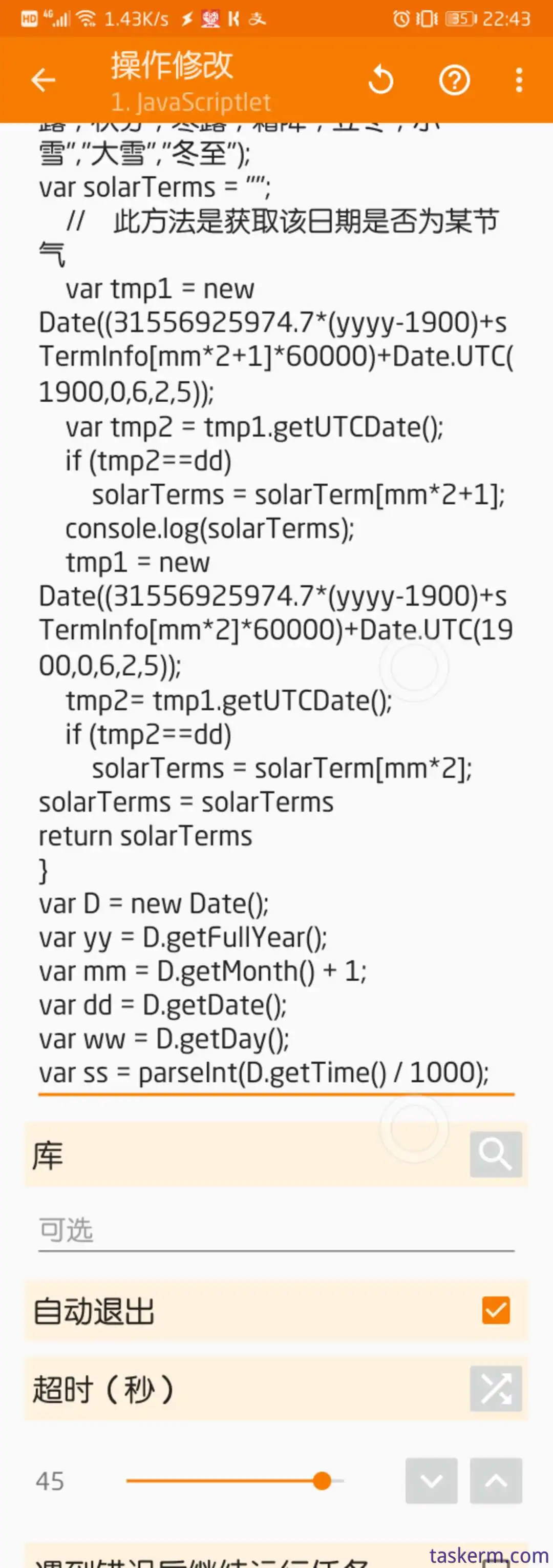Click the 操作修改 header title

[x=172, y=65]
